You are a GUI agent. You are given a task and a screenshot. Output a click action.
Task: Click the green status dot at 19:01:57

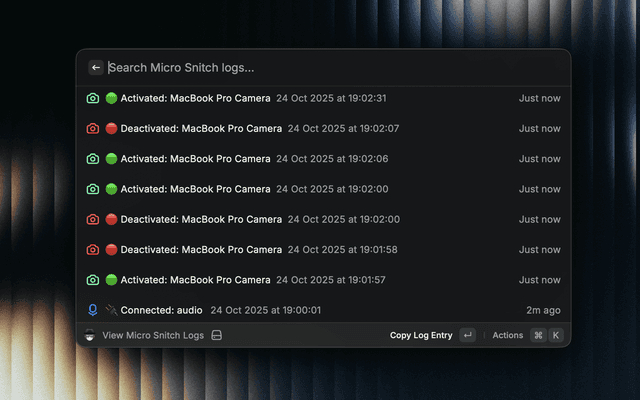(111, 280)
